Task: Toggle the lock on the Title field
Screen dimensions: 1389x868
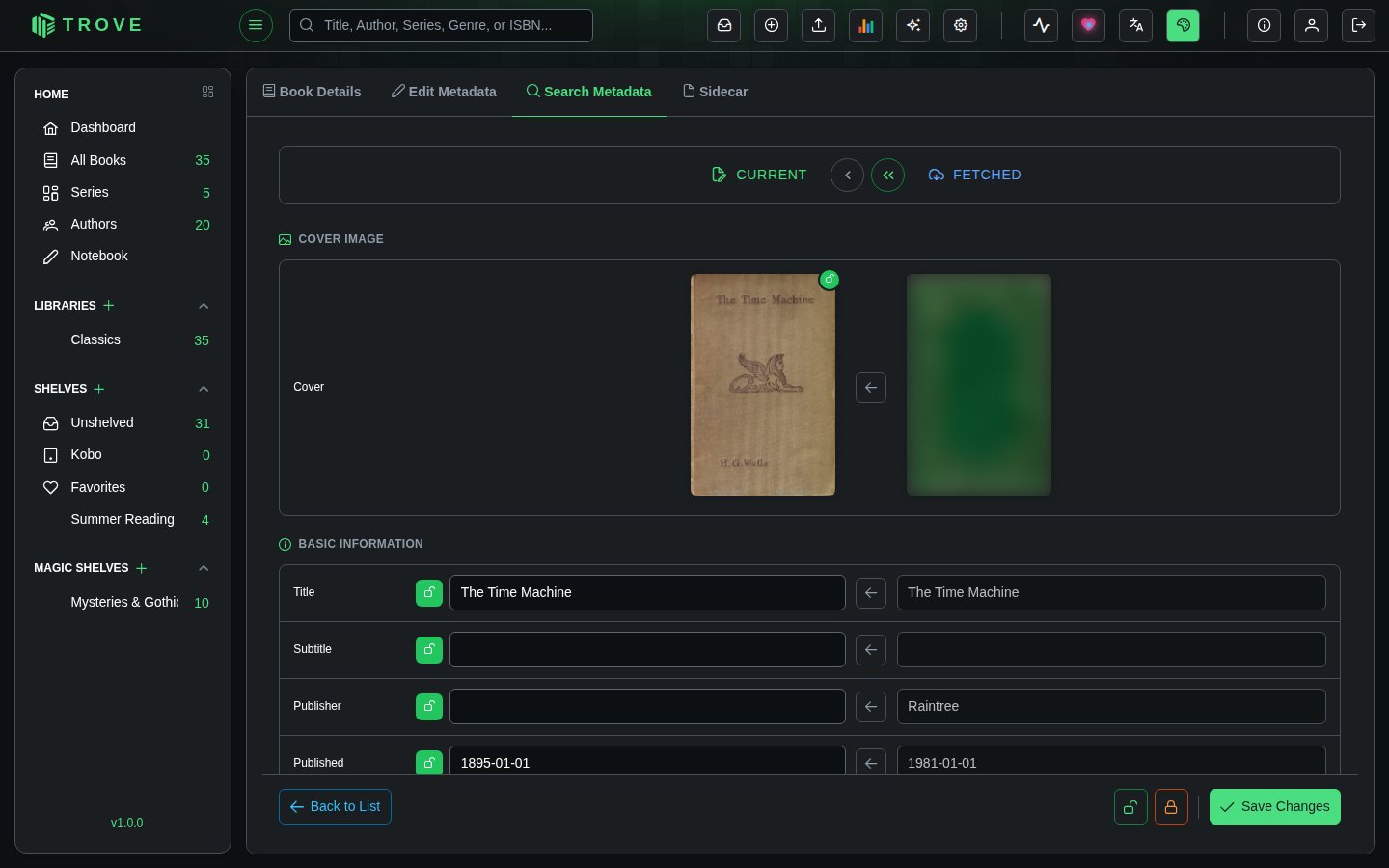Action: coord(429,593)
